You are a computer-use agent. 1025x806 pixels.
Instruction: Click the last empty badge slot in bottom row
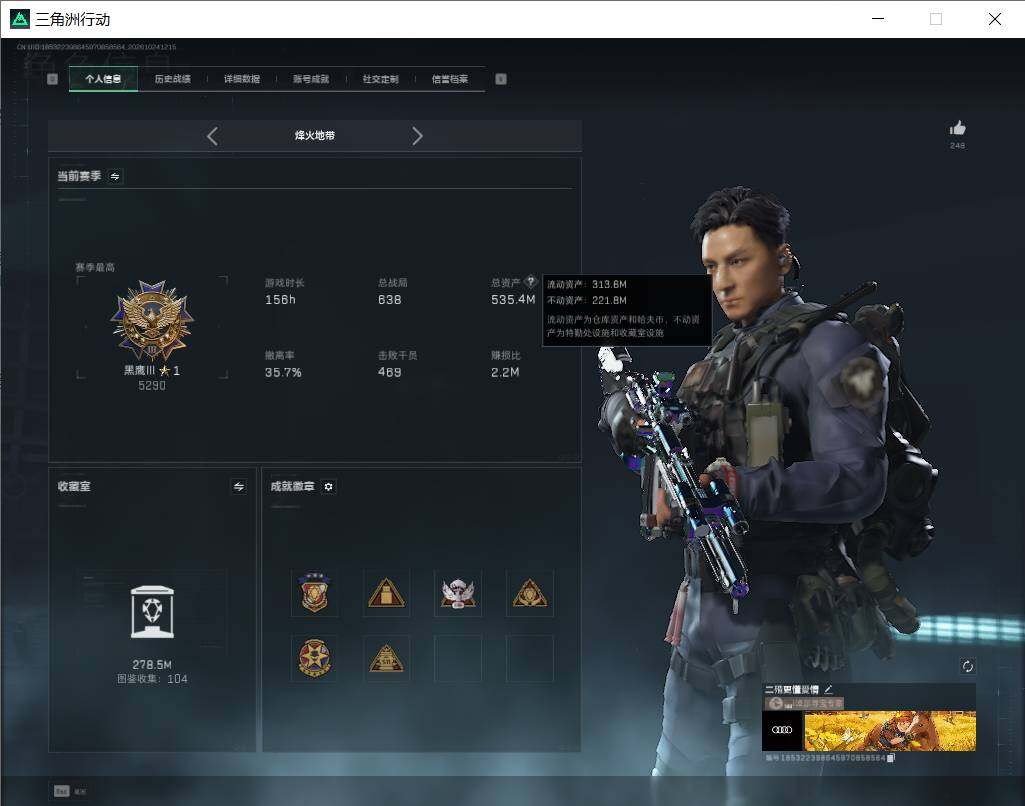tap(530, 658)
